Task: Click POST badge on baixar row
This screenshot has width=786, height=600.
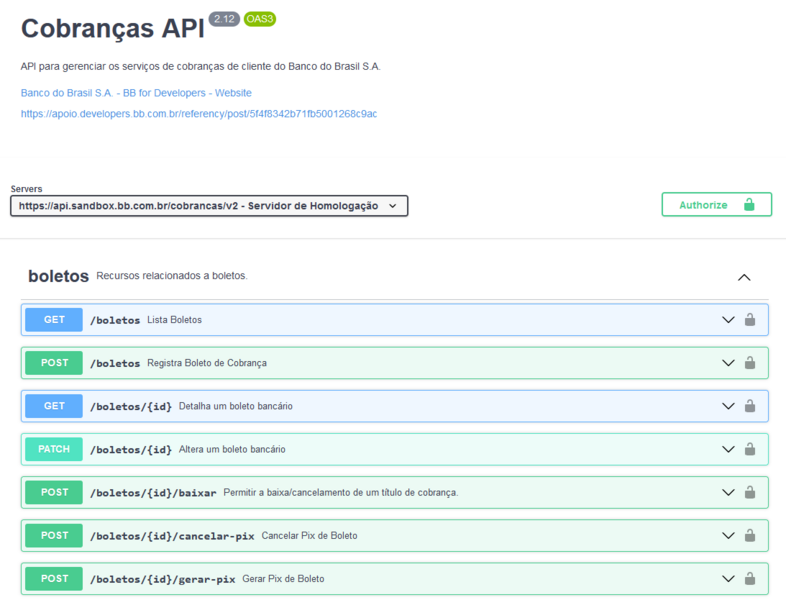Action: (54, 492)
